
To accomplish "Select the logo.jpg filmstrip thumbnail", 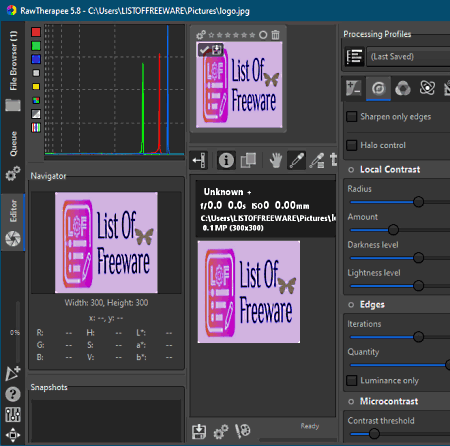I will [x=239, y=85].
